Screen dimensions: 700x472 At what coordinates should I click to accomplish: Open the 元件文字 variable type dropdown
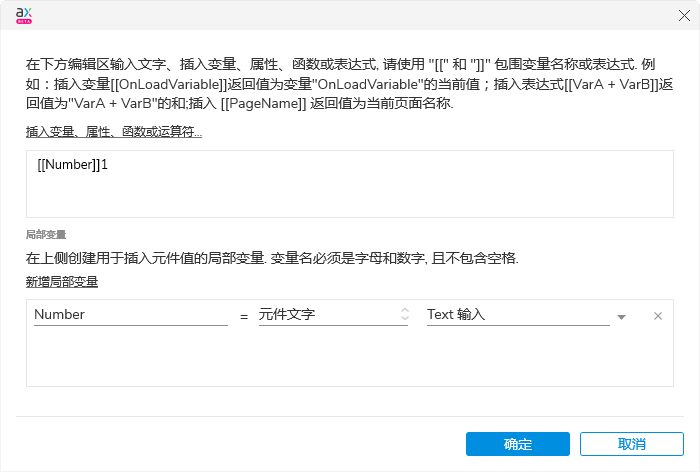pyautogui.click(x=333, y=315)
